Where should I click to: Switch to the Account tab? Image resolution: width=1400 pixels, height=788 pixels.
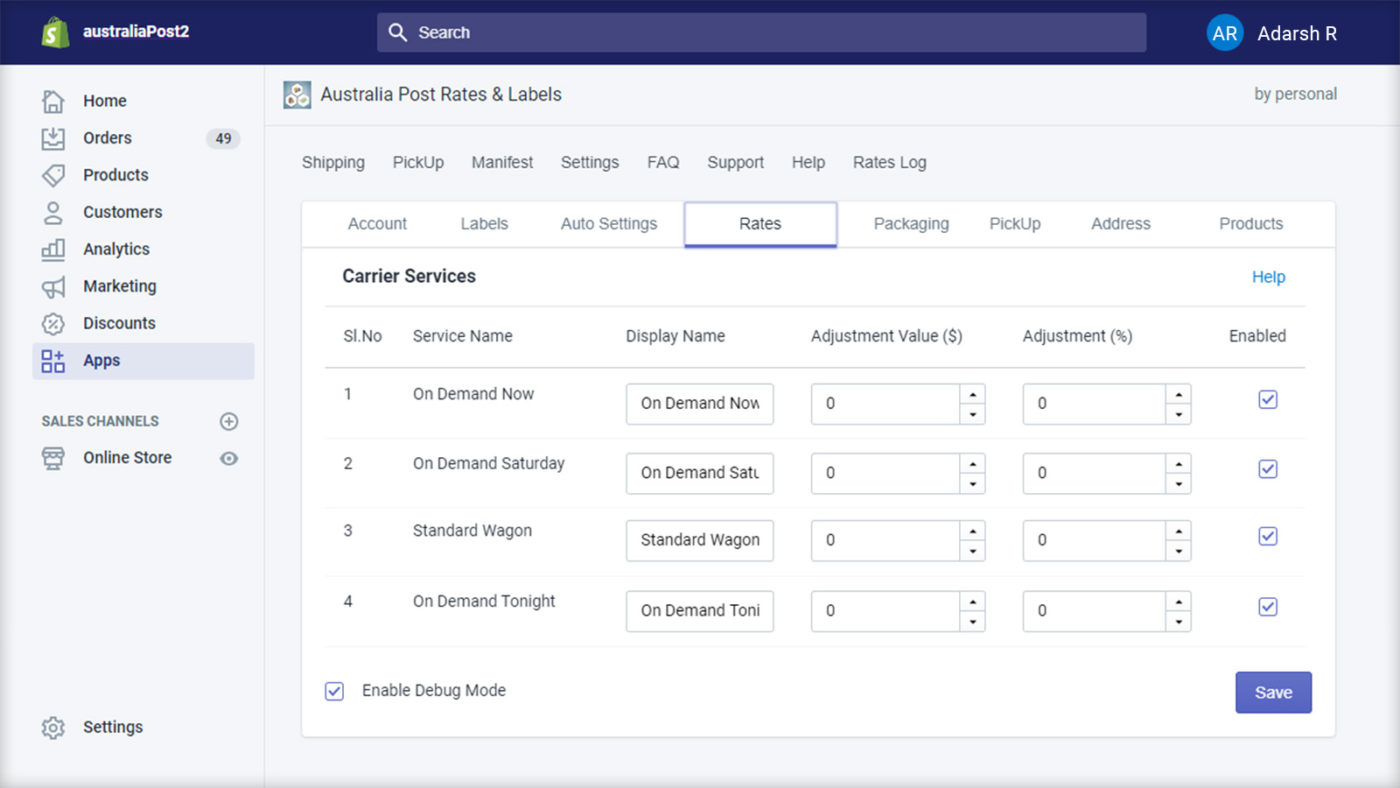(x=377, y=224)
